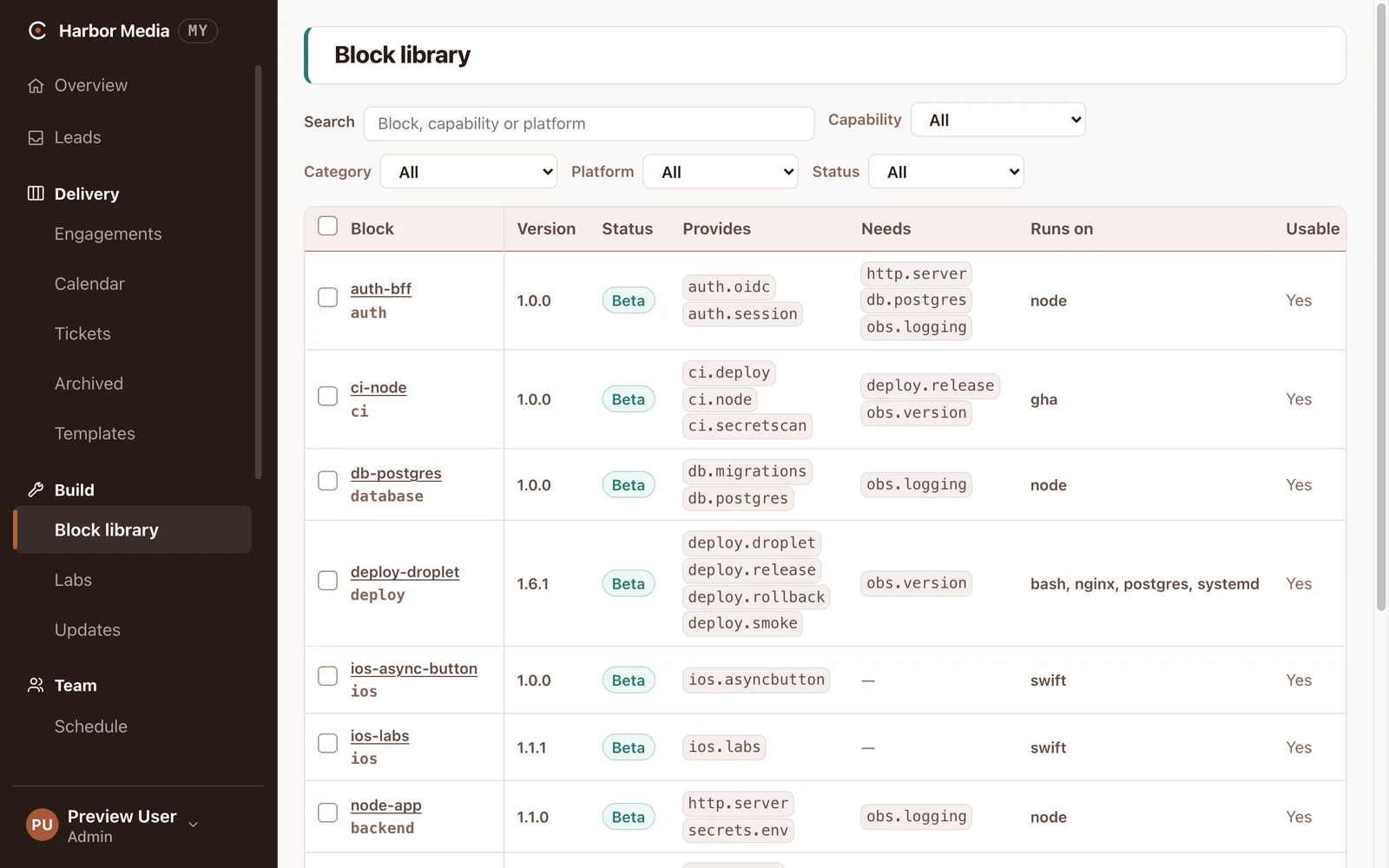Click the Leads inbox icon
The height and width of the screenshot is (868, 1389).
click(36, 137)
